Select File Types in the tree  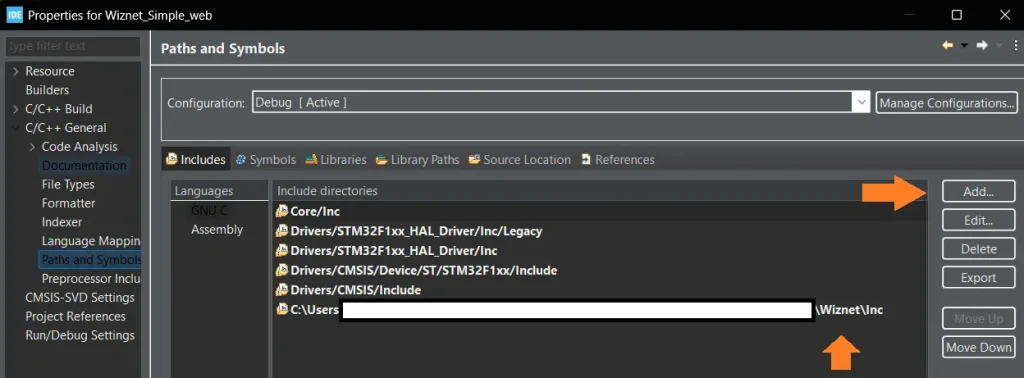[68, 185]
